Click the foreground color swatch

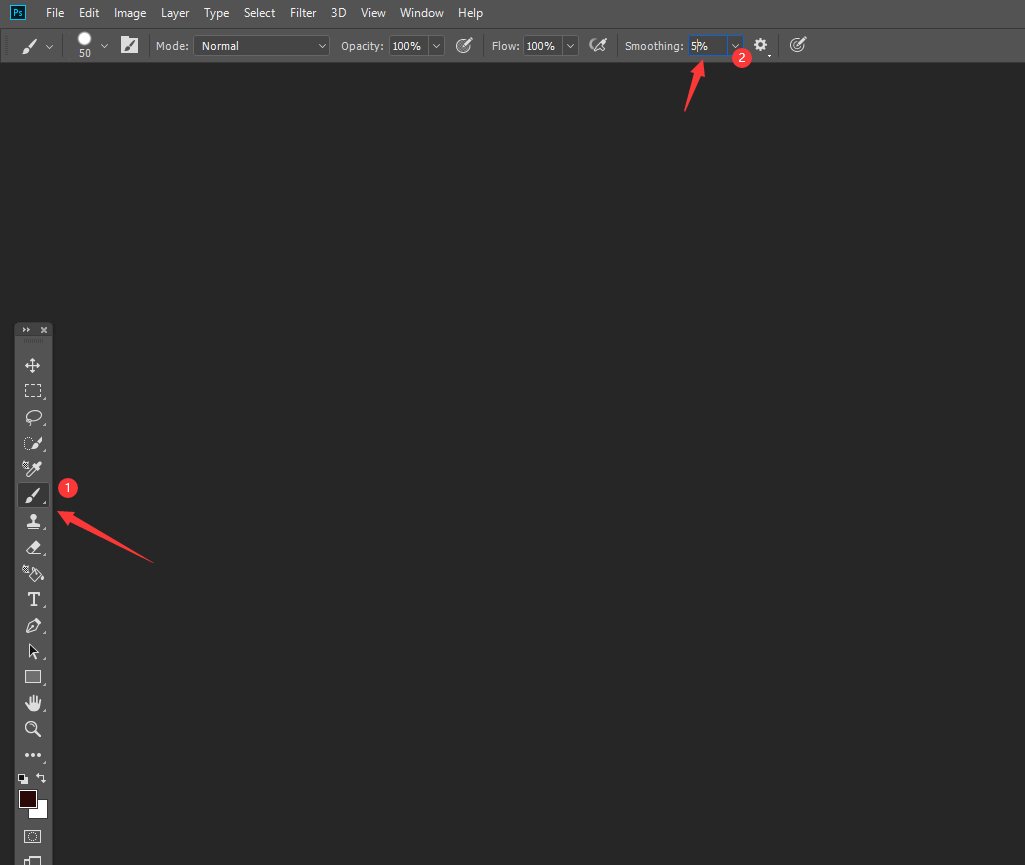click(27, 798)
